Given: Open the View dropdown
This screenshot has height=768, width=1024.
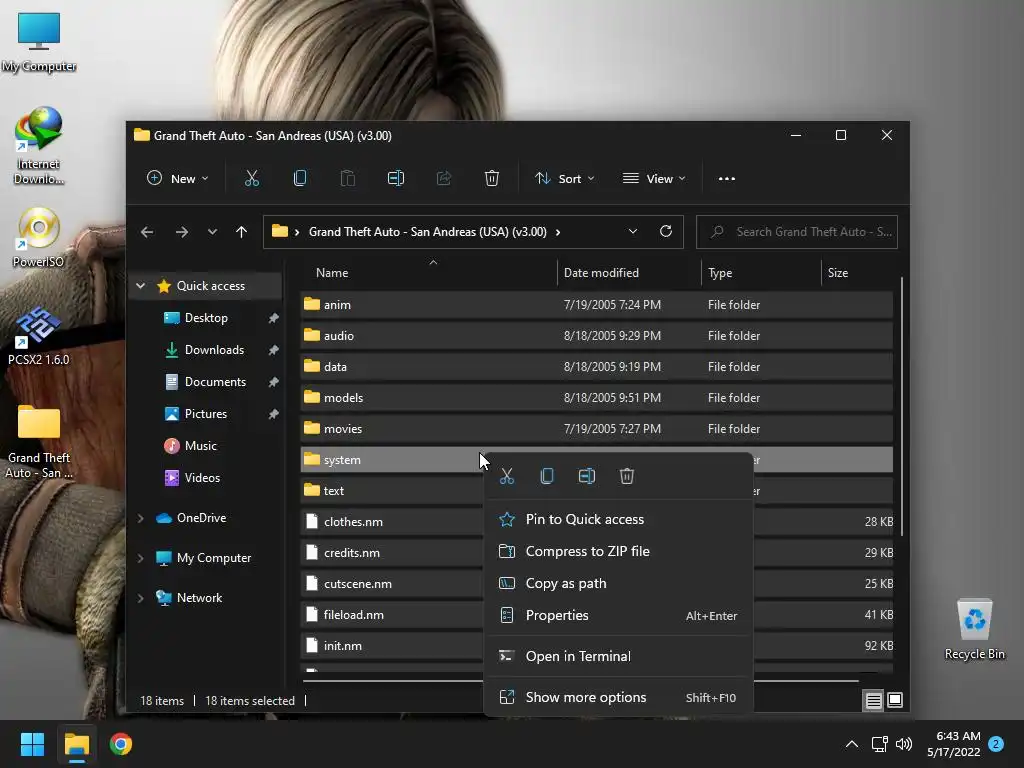Looking at the screenshot, I should click(x=654, y=178).
